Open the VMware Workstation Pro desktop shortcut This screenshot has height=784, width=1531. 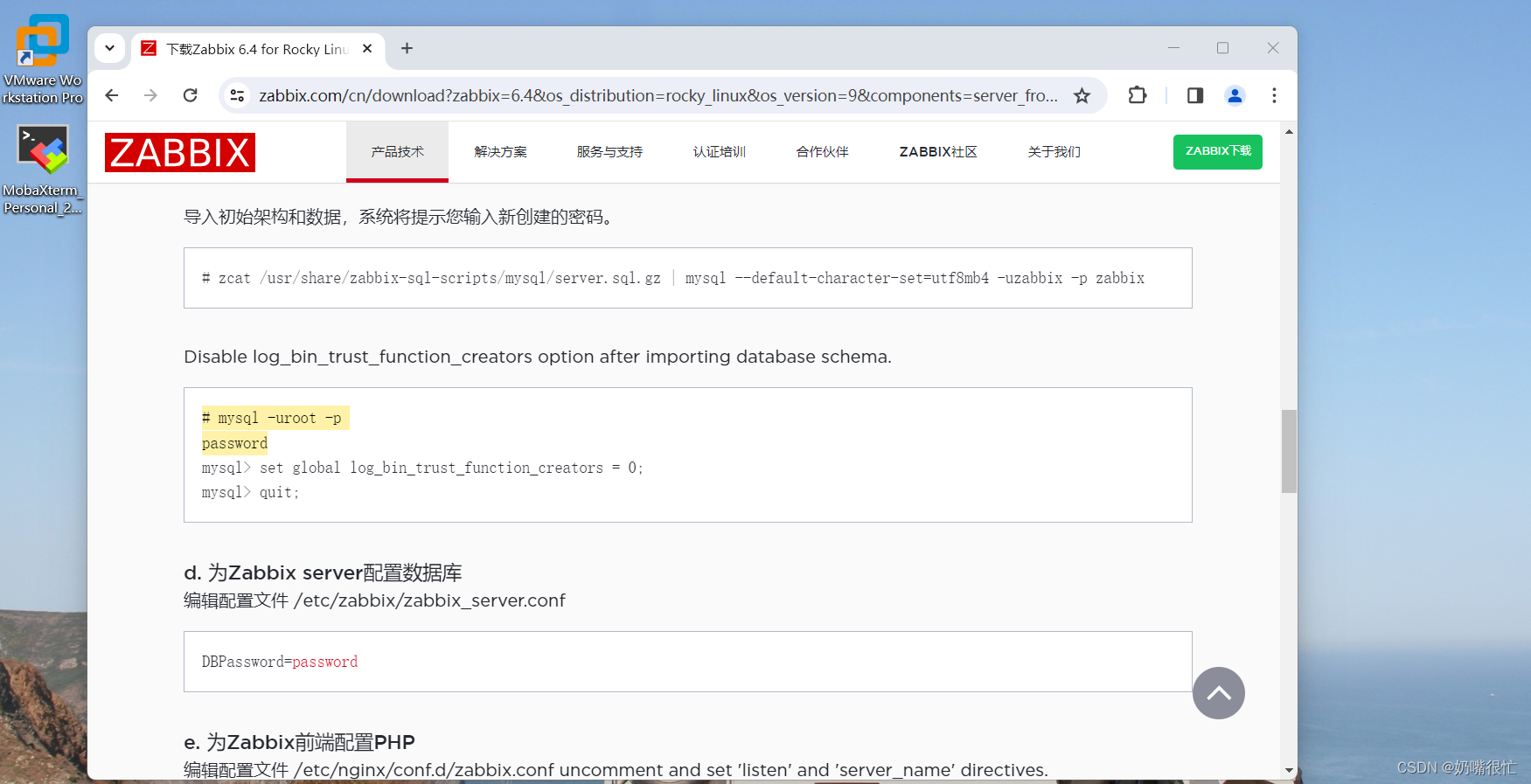coord(42,59)
